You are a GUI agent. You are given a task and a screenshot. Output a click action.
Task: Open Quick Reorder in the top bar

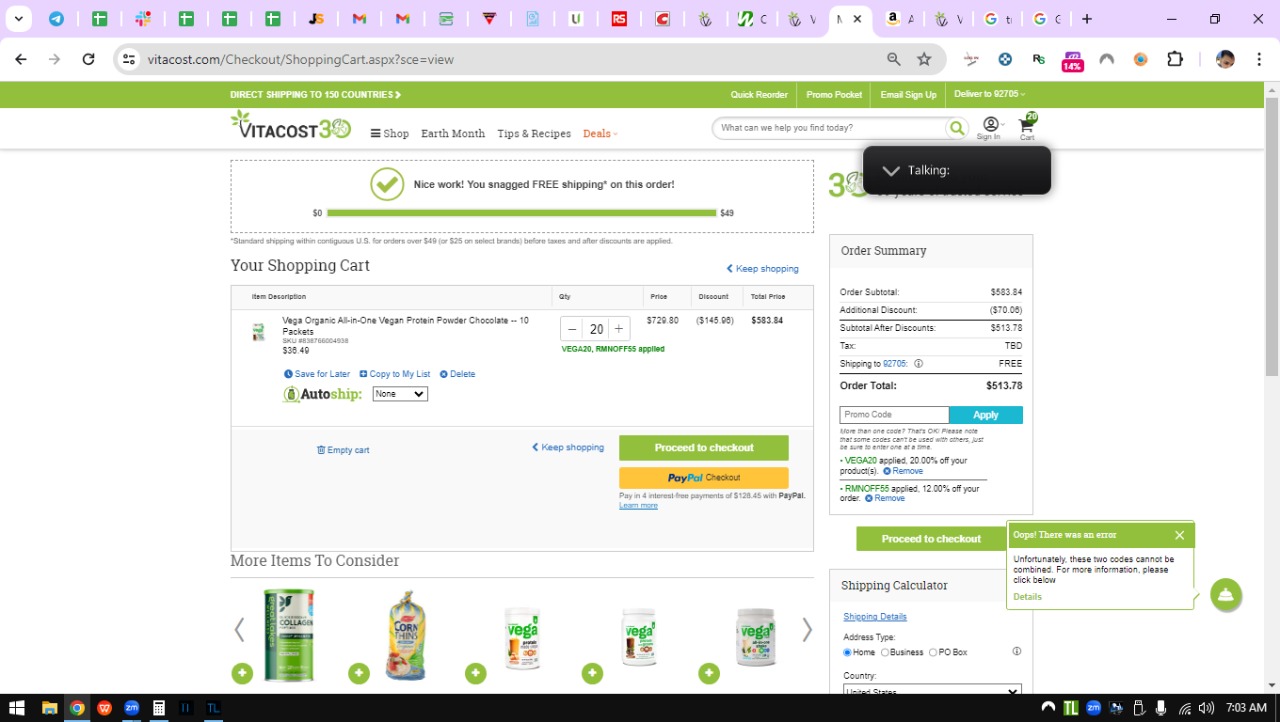pos(759,95)
